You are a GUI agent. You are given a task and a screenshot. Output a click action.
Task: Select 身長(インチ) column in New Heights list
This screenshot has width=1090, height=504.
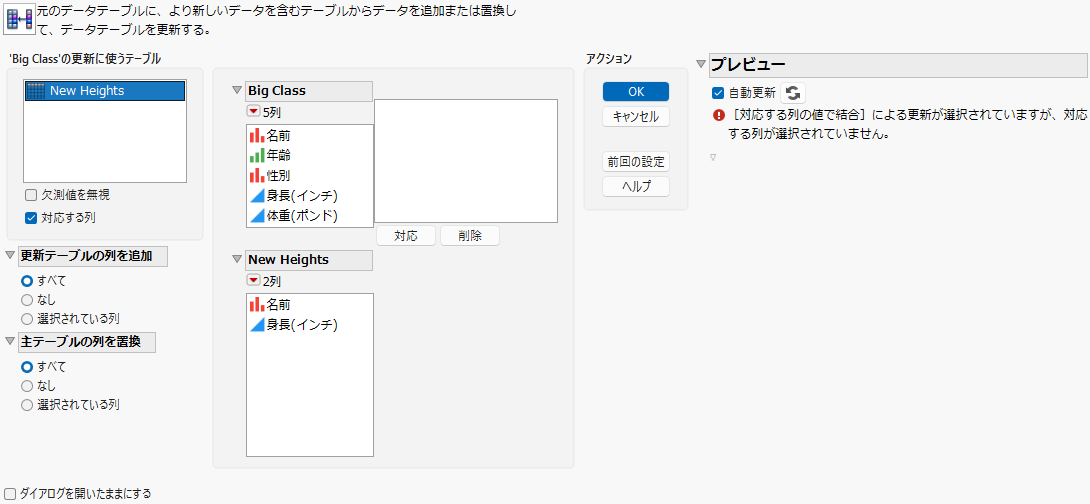point(309,324)
